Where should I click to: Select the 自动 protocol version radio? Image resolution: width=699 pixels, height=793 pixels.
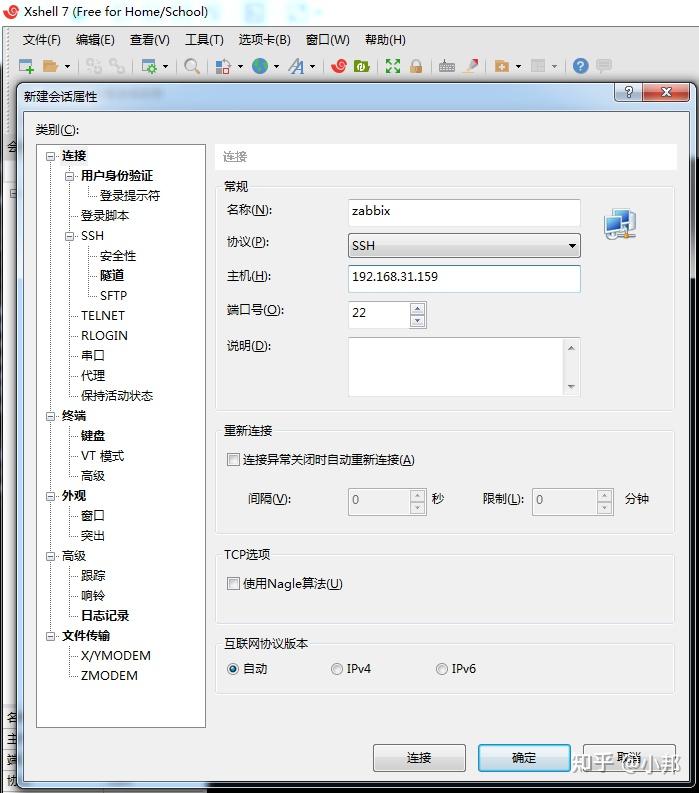coord(233,669)
